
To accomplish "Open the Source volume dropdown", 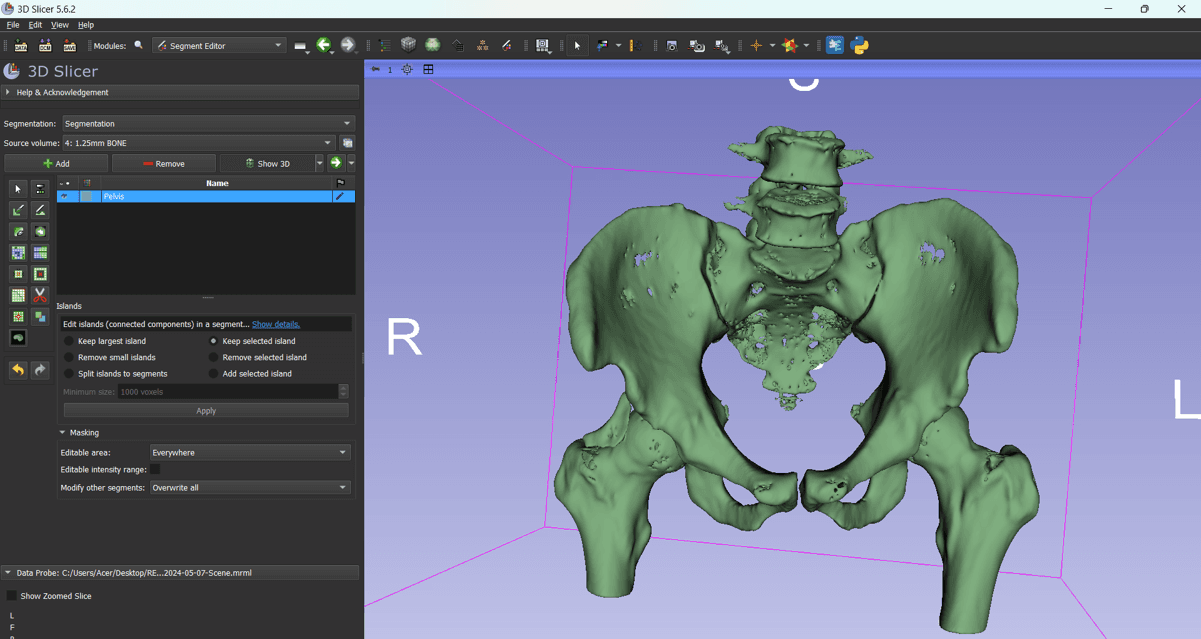I will coord(199,143).
